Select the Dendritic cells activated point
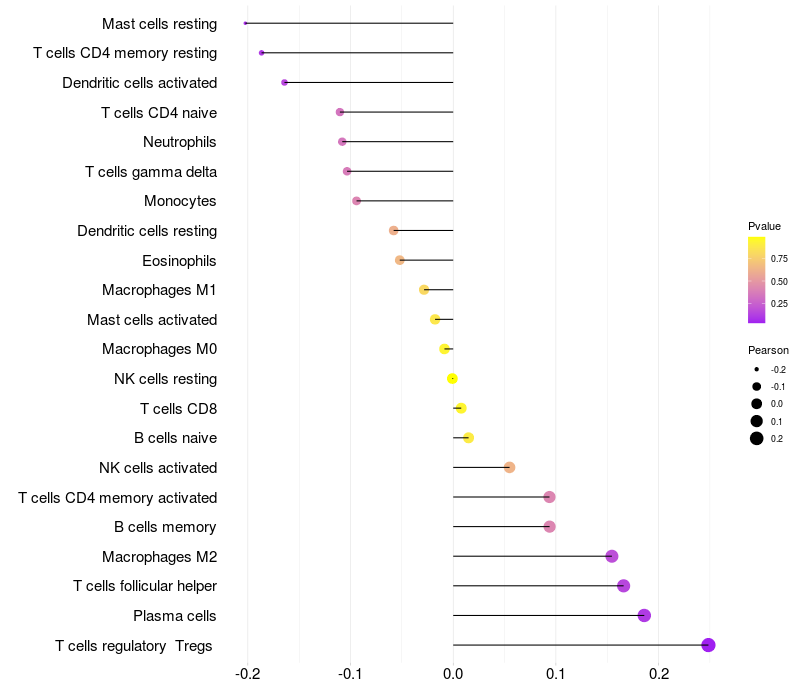Screen dimensions: 800x700 pos(284,83)
